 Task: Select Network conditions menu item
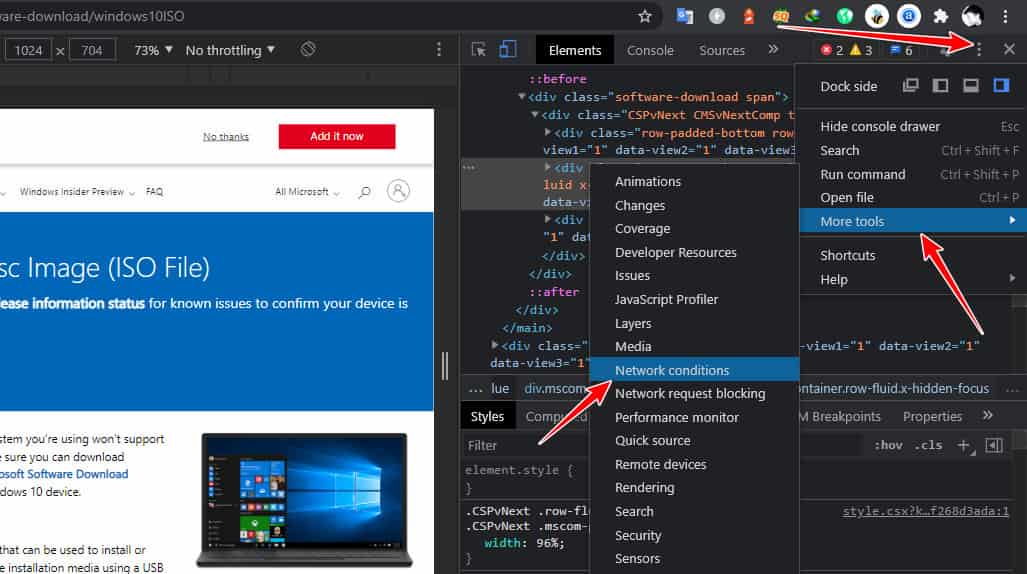[694, 370]
